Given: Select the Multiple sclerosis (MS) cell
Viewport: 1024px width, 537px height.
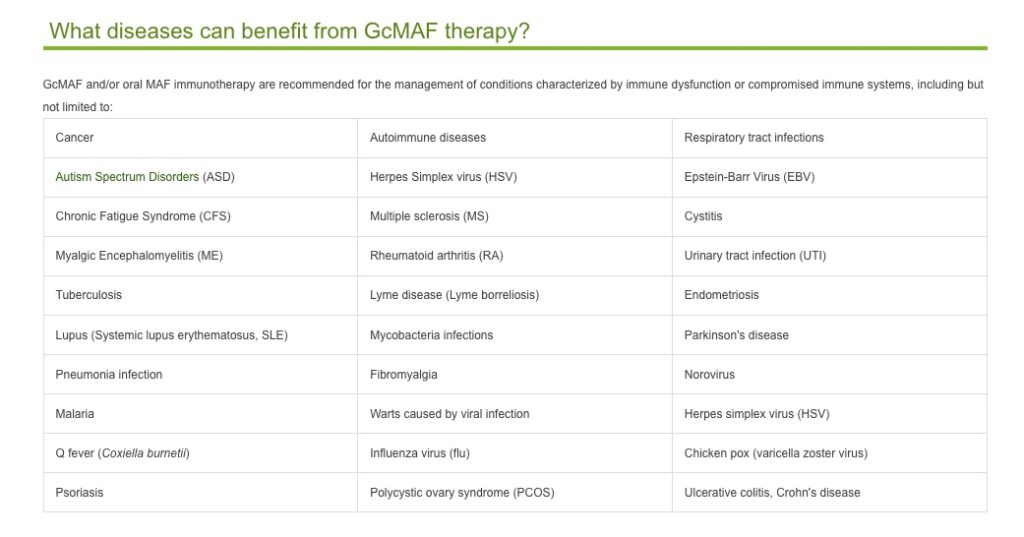Looking at the screenshot, I should 515,216.
